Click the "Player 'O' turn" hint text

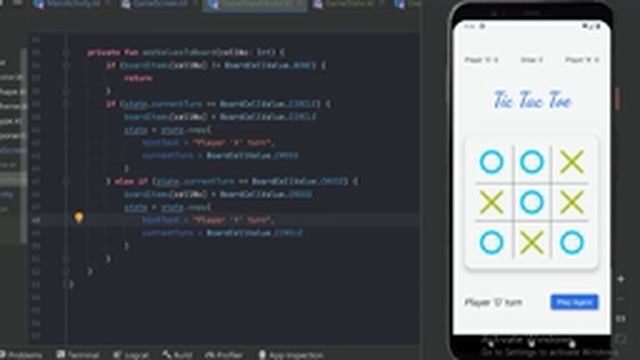pos(493,302)
